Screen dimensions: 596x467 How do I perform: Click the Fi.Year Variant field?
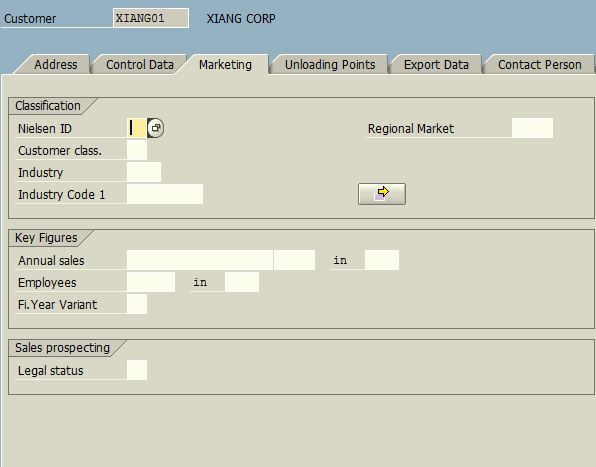pyautogui.click(x=137, y=304)
